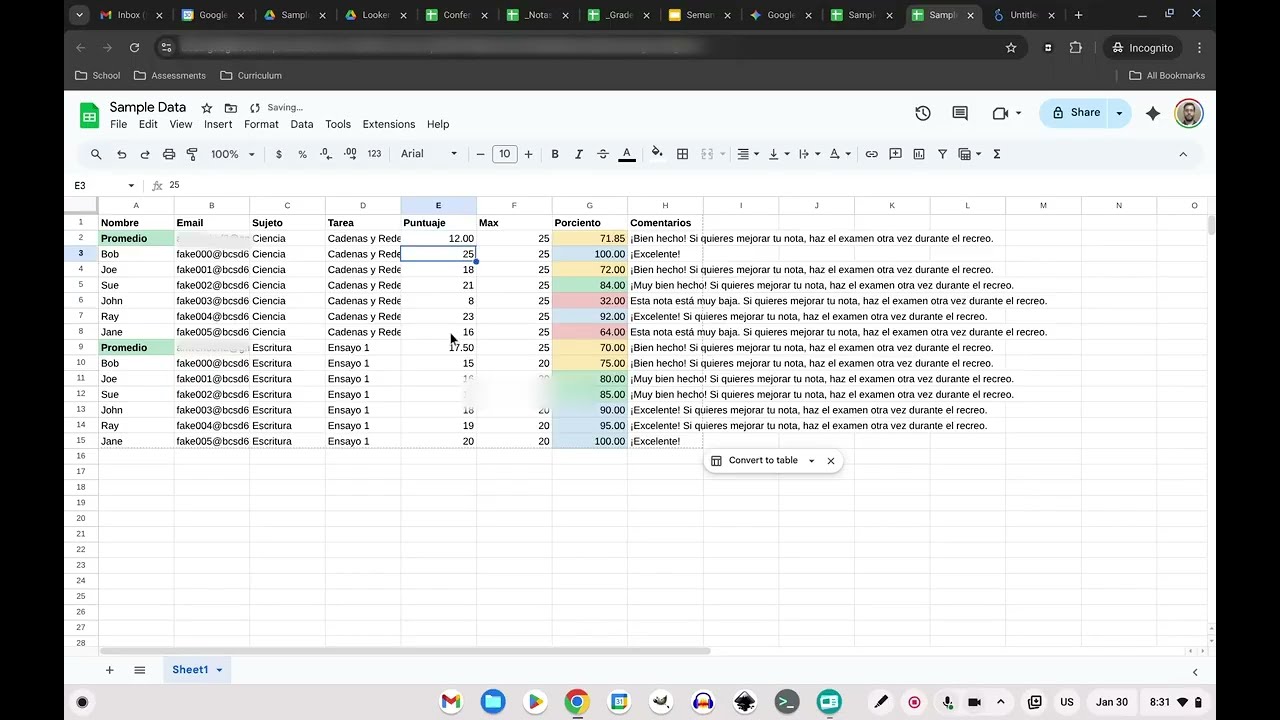Open Google account avatar
Screen dimensions: 1280x720
tap(1189, 113)
